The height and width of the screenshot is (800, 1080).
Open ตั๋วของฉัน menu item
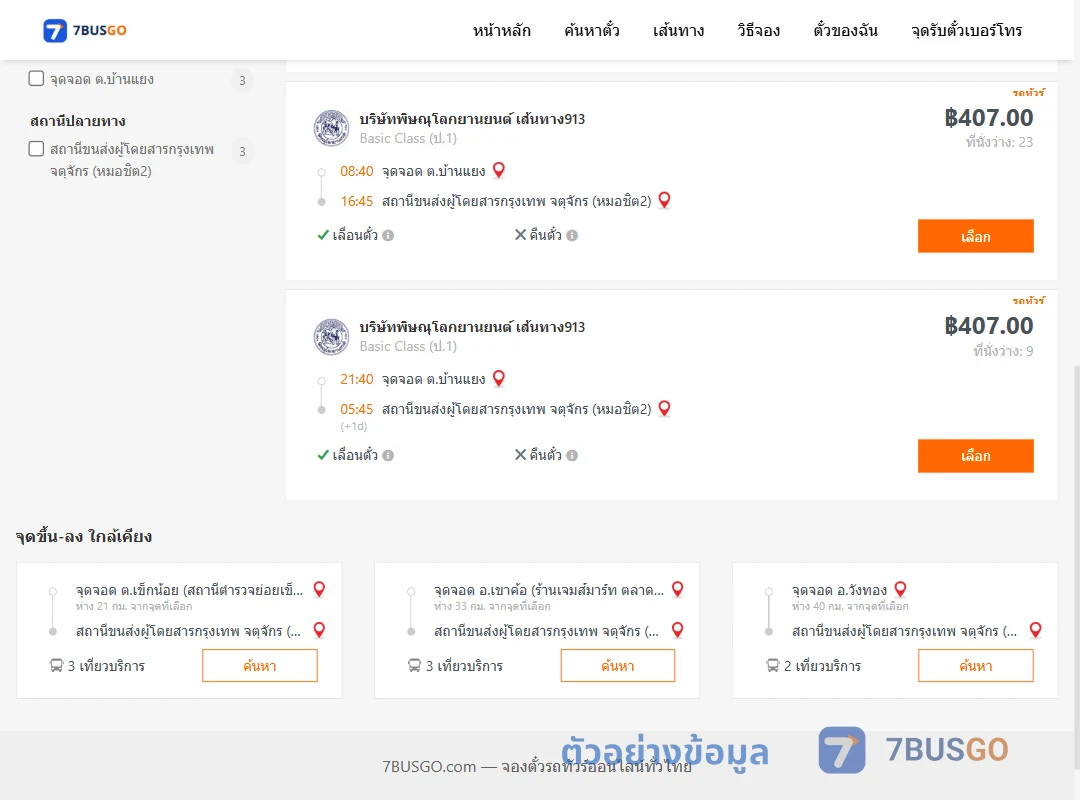tap(845, 30)
